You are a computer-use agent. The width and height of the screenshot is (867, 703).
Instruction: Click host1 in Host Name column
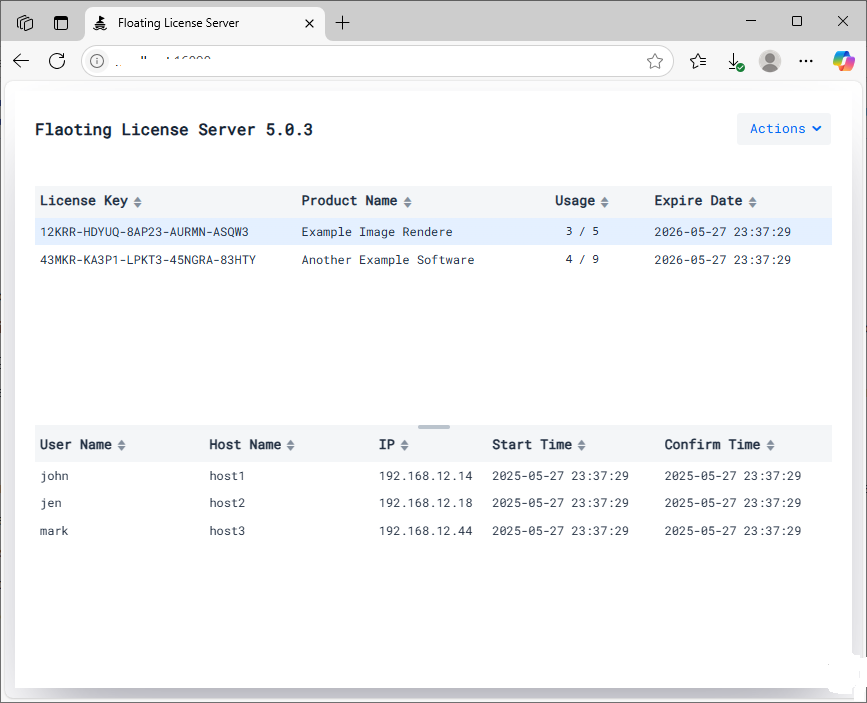tap(227, 476)
